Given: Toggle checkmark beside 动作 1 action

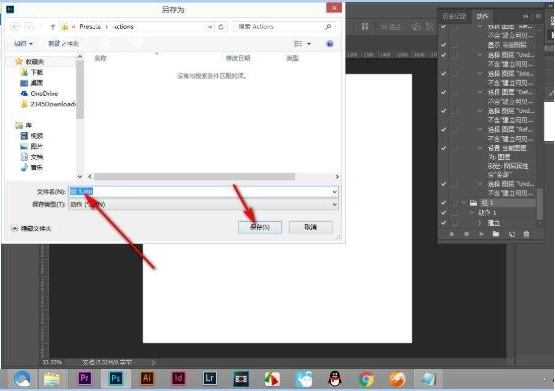Looking at the screenshot, I should click(x=444, y=213).
